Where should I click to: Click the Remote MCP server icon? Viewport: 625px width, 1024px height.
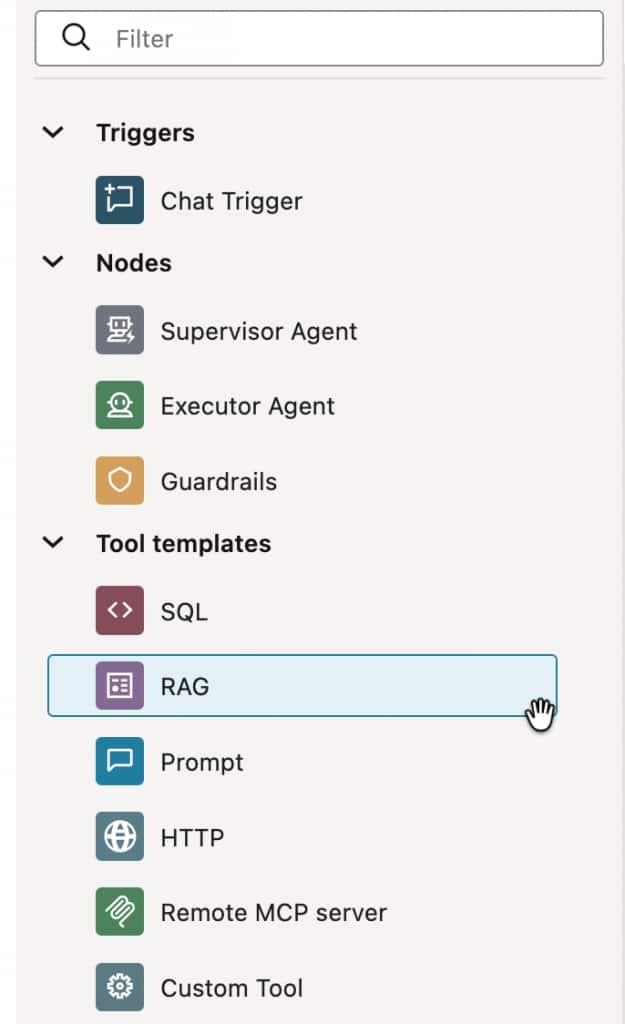(120, 912)
